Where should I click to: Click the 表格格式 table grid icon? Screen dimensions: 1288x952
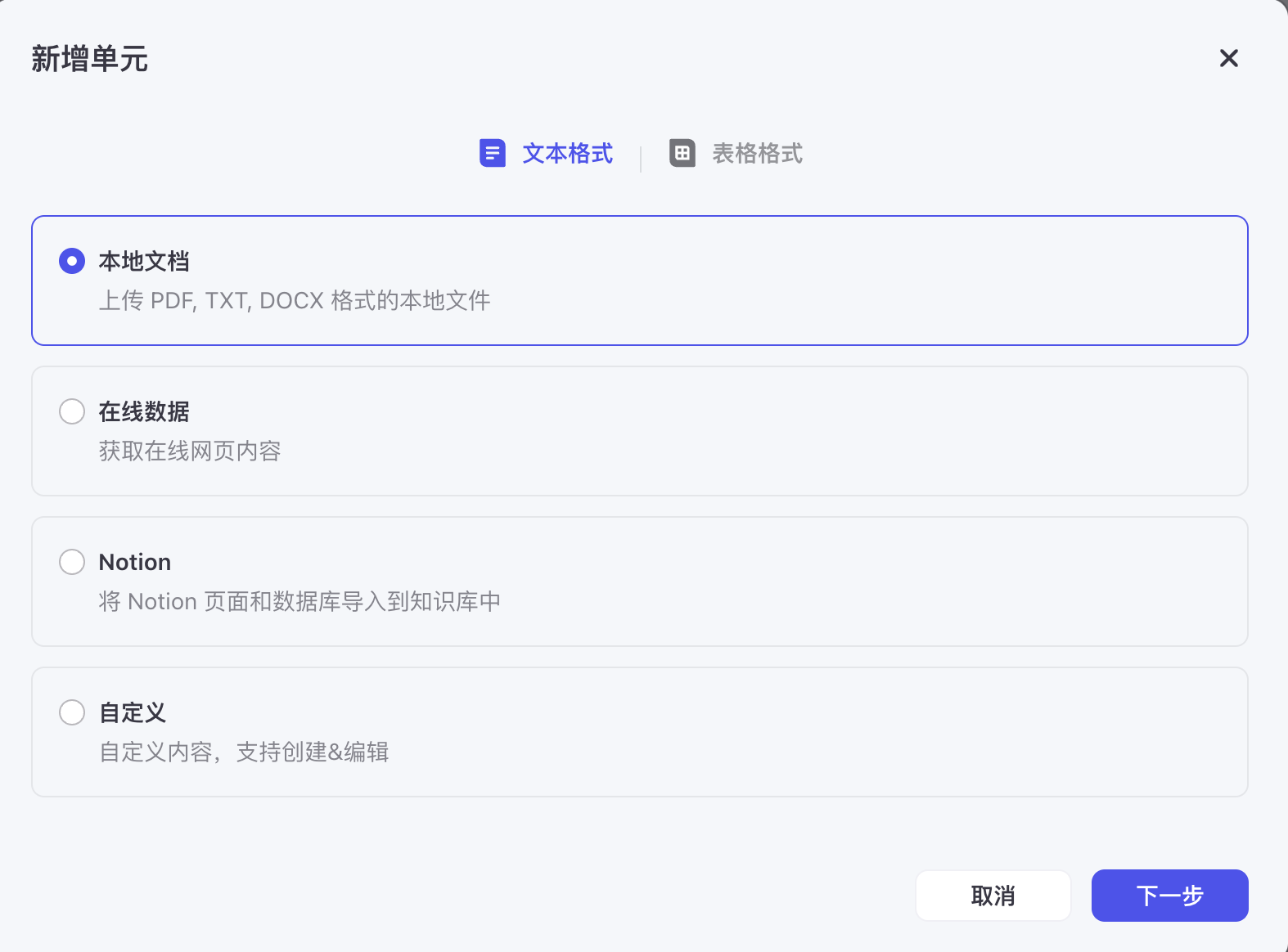point(682,153)
